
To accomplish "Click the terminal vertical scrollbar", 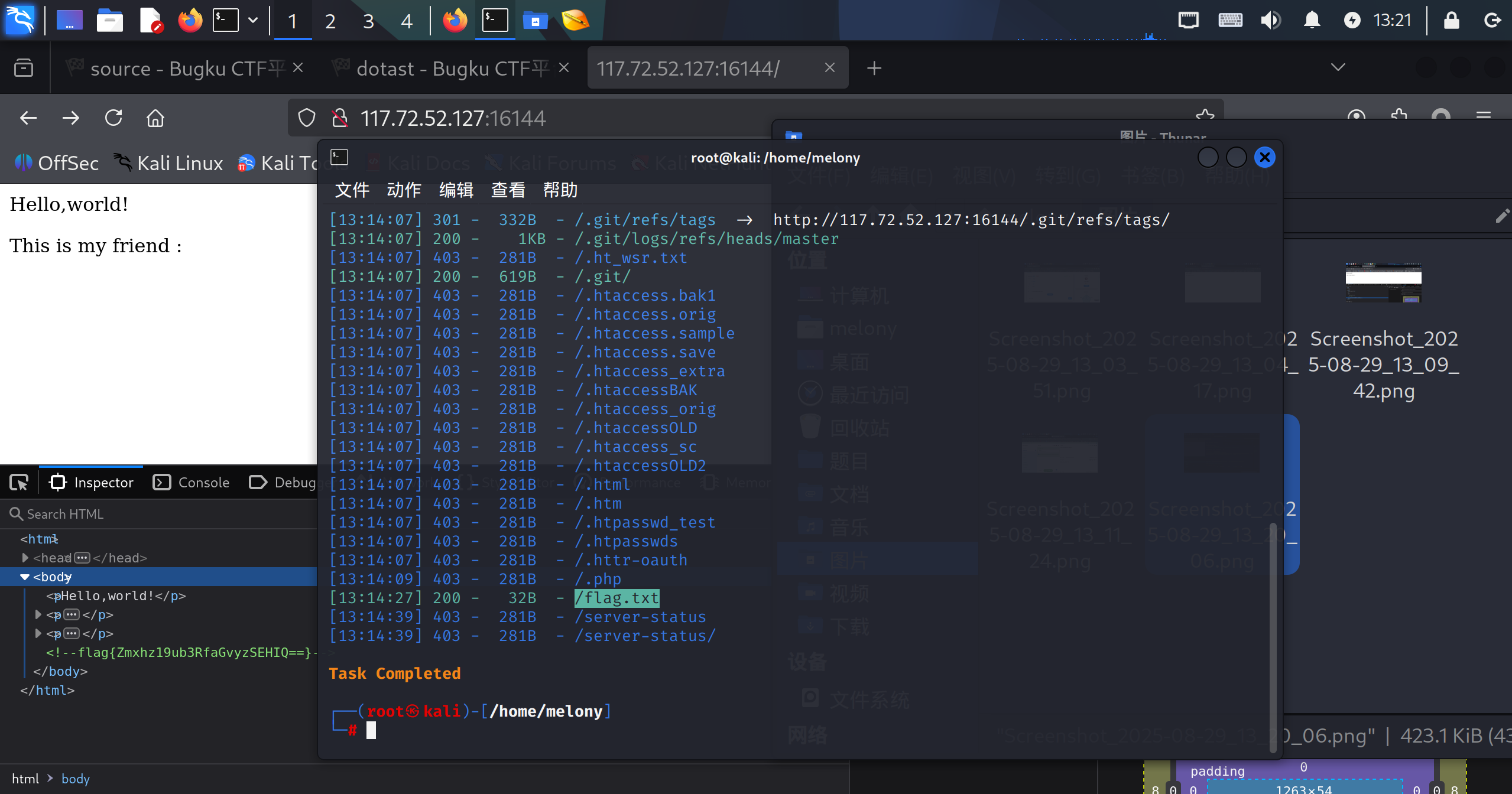I will coord(1273,637).
